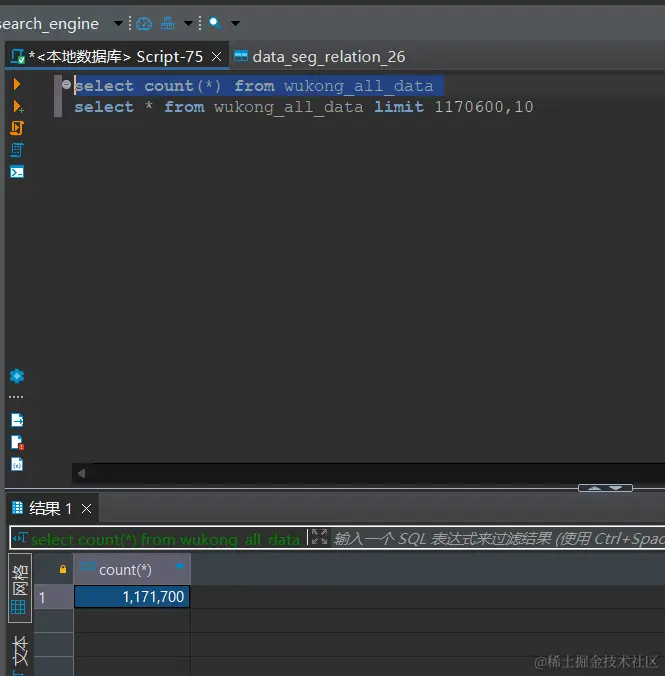Collapse the SQL block fold marker

66,84
